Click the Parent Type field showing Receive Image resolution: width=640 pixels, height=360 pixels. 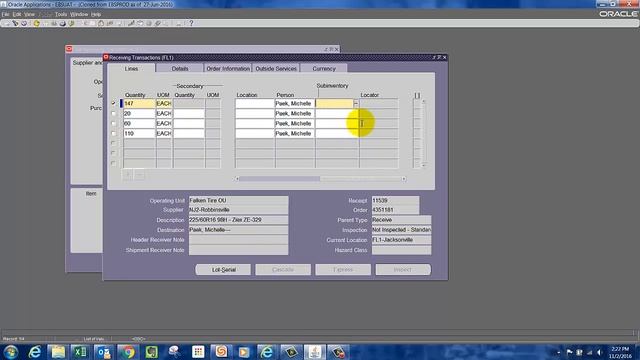pyautogui.click(x=401, y=220)
